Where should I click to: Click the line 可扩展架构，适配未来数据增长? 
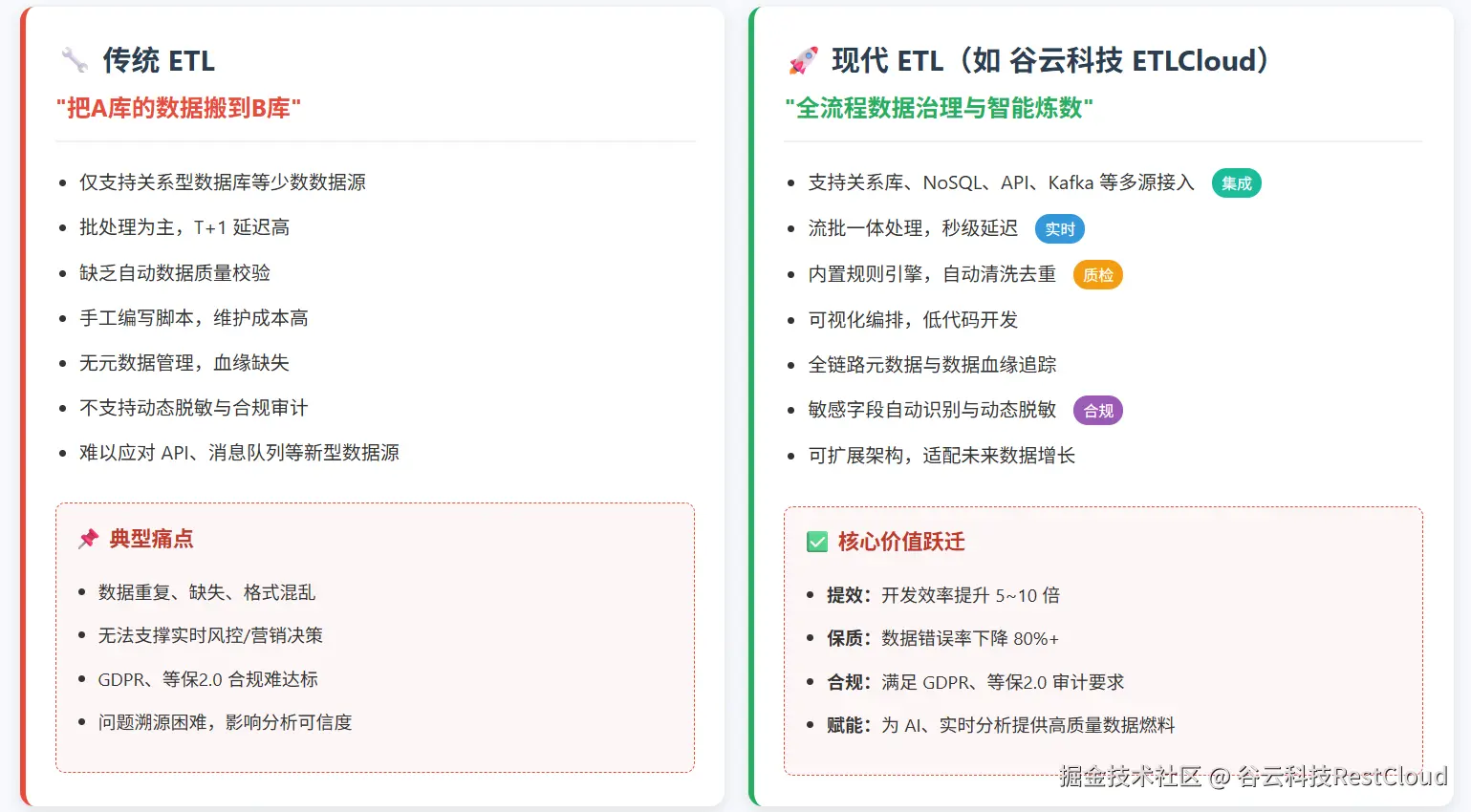[x=942, y=456]
